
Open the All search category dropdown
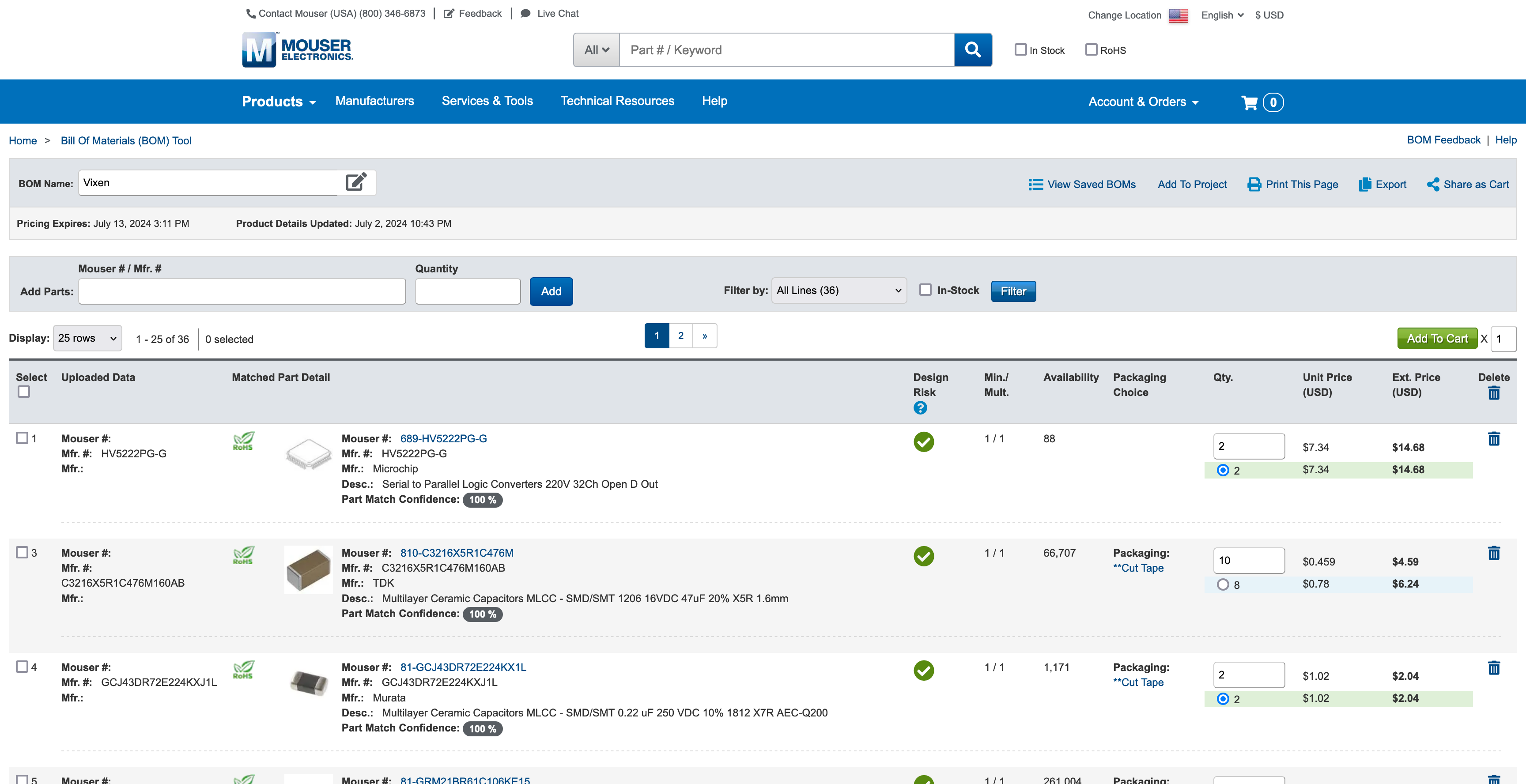[x=597, y=50]
